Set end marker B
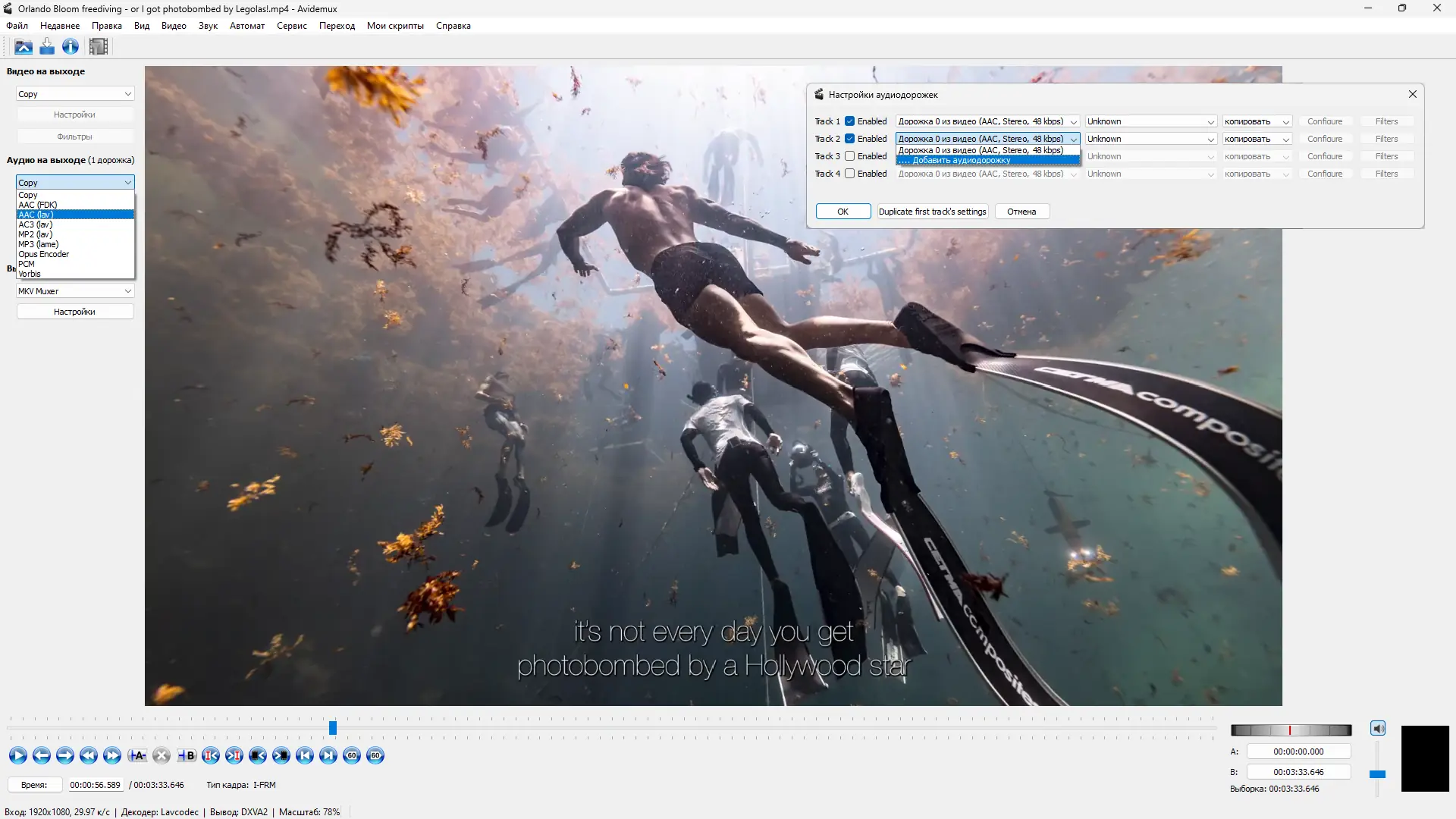This screenshot has width=1456, height=819. 187,755
